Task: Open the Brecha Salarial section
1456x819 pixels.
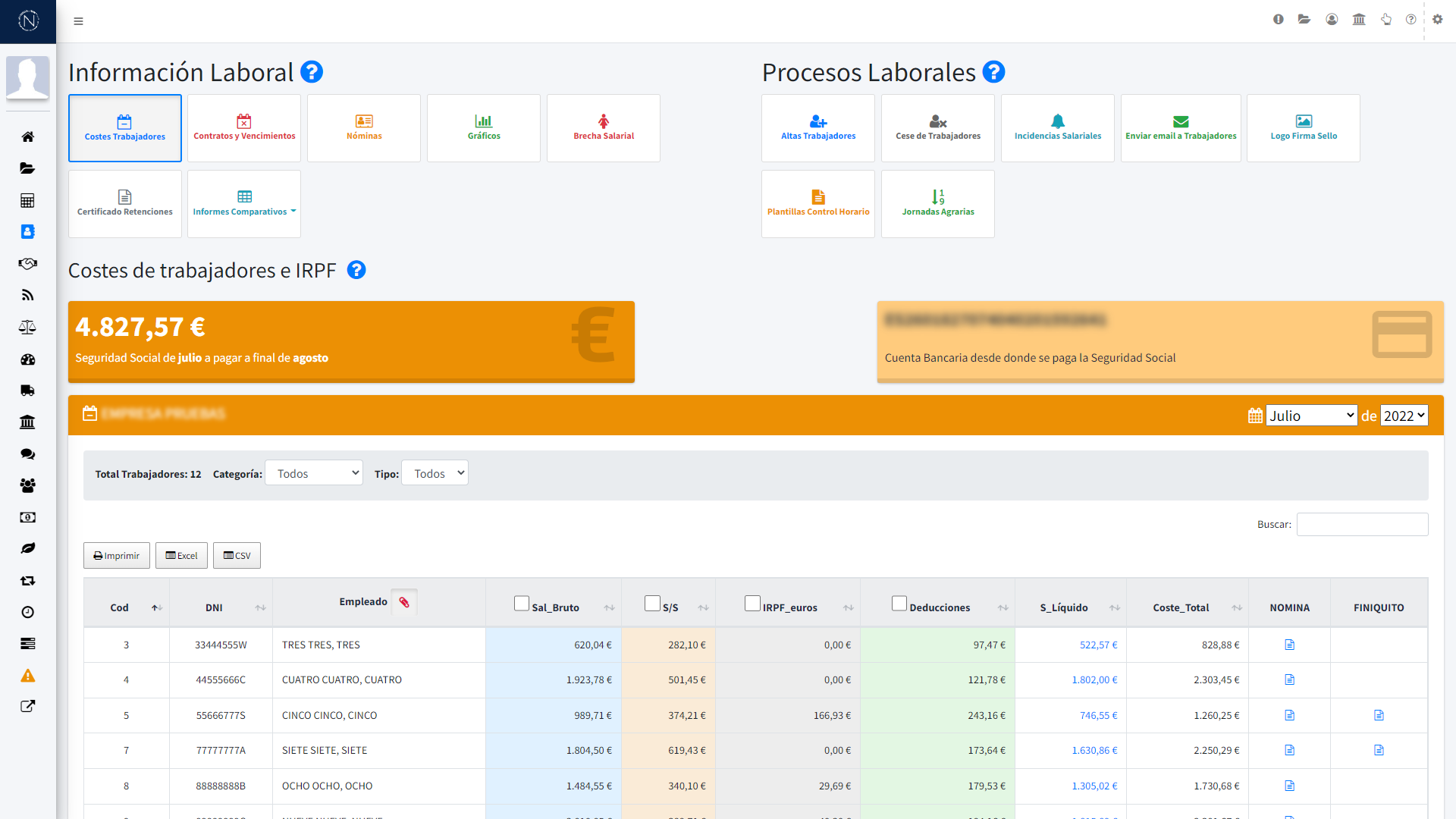Action: 603,127
